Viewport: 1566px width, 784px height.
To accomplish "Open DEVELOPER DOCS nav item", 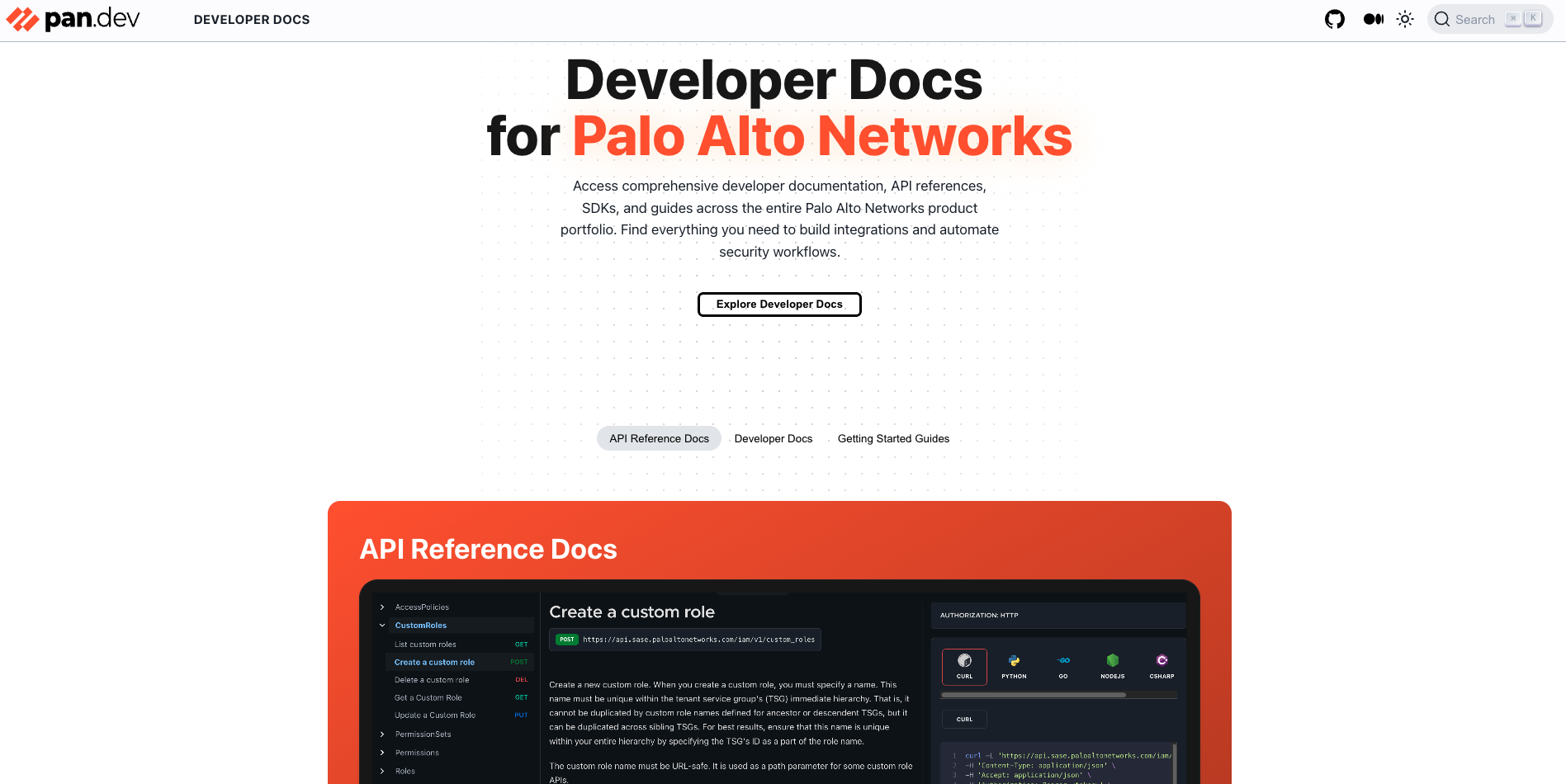I will point(252,20).
